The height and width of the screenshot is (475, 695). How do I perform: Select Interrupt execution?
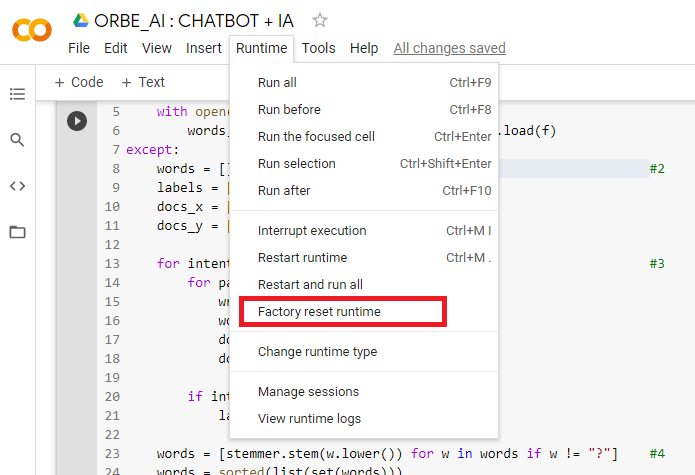point(364,230)
